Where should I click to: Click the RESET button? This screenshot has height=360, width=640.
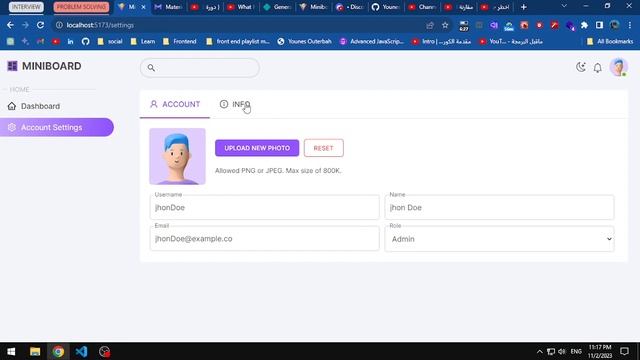tap(324, 148)
